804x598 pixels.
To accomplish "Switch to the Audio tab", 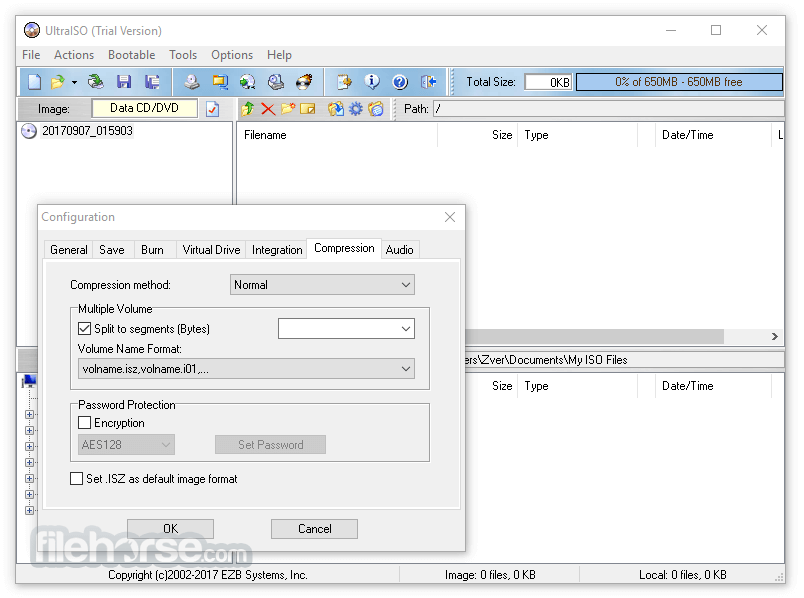I will click(399, 250).
